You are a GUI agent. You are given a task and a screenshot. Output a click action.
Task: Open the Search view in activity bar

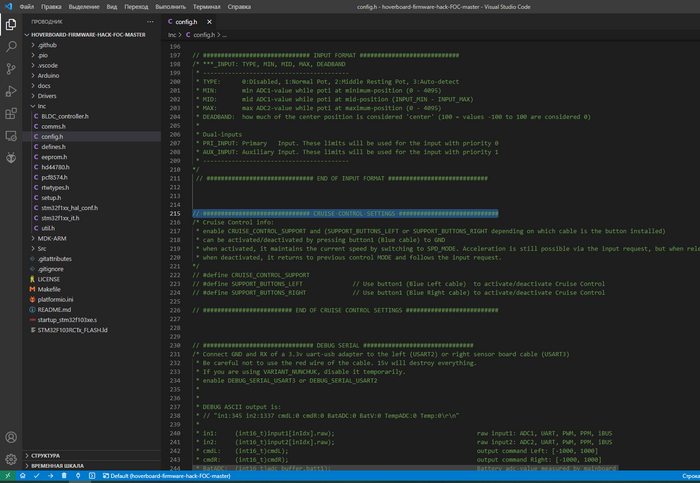coord(11,46)
